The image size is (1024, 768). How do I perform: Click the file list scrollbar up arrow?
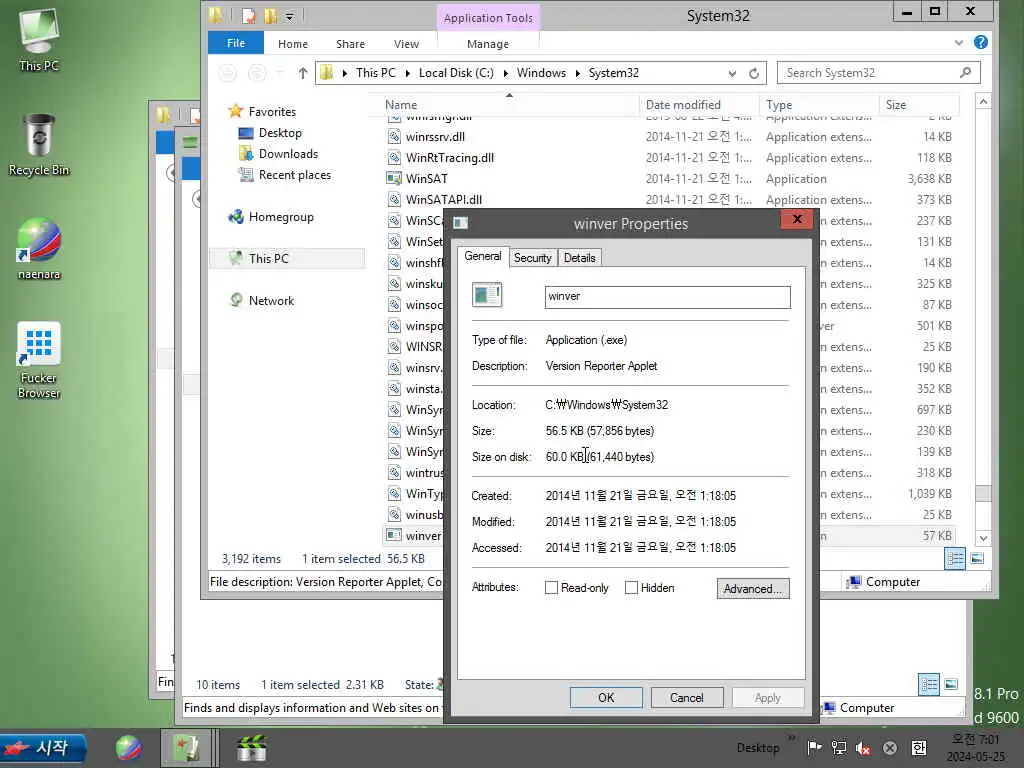click(x=984, y=101)
